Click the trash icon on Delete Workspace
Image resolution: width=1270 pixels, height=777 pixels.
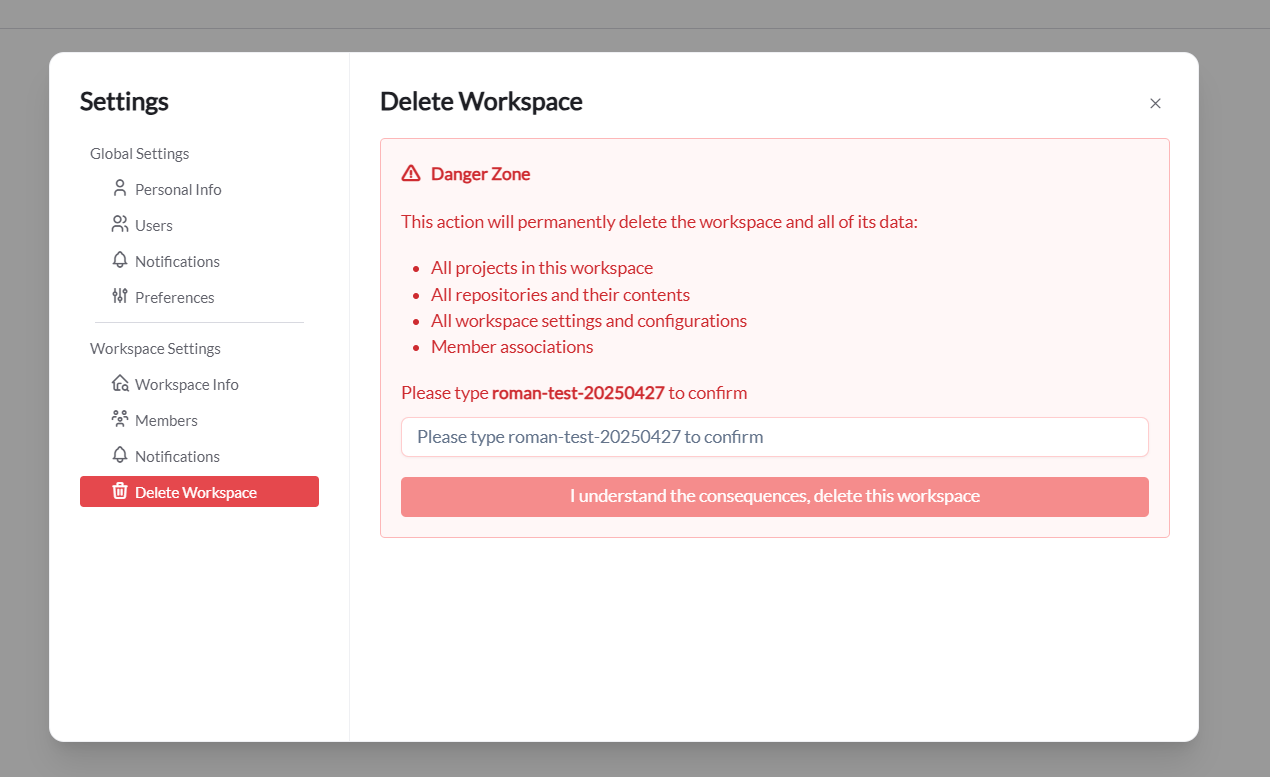[x=119, y=491]
